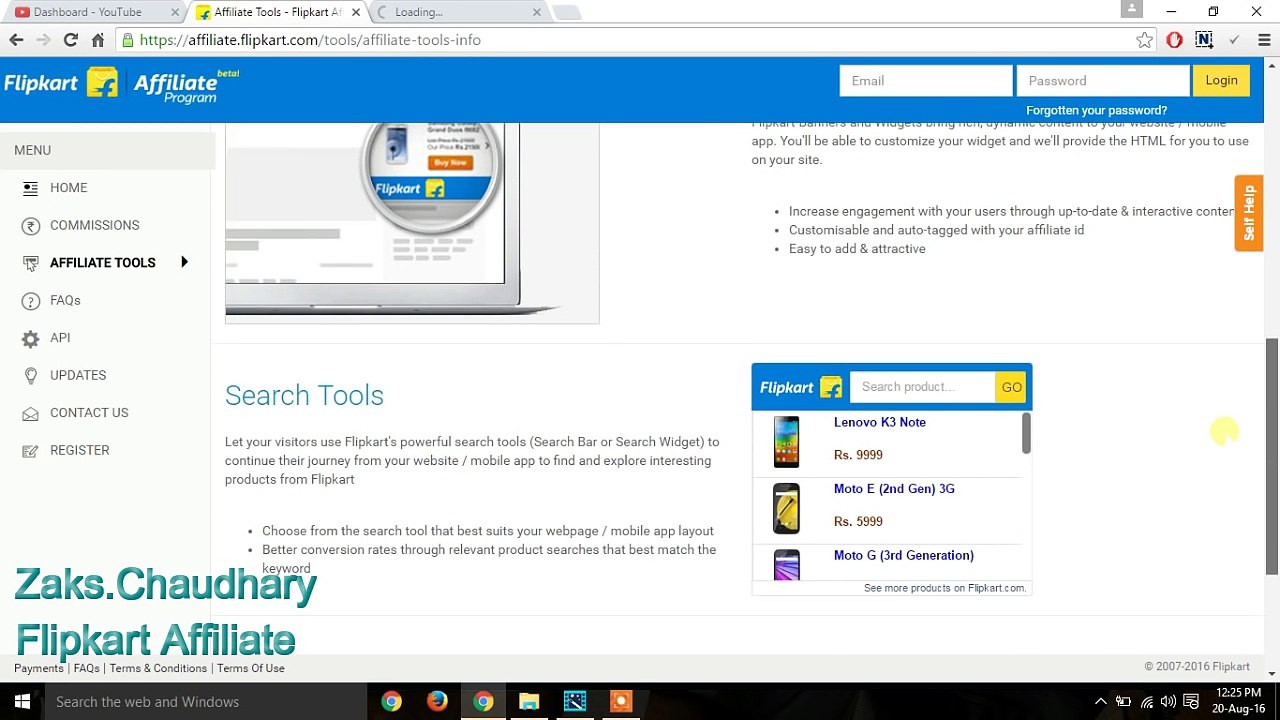The height and width of the screenshot is (720, 1280).
Task: Click the Flipkart Affiliate Program logo
Action: (121, 86)
